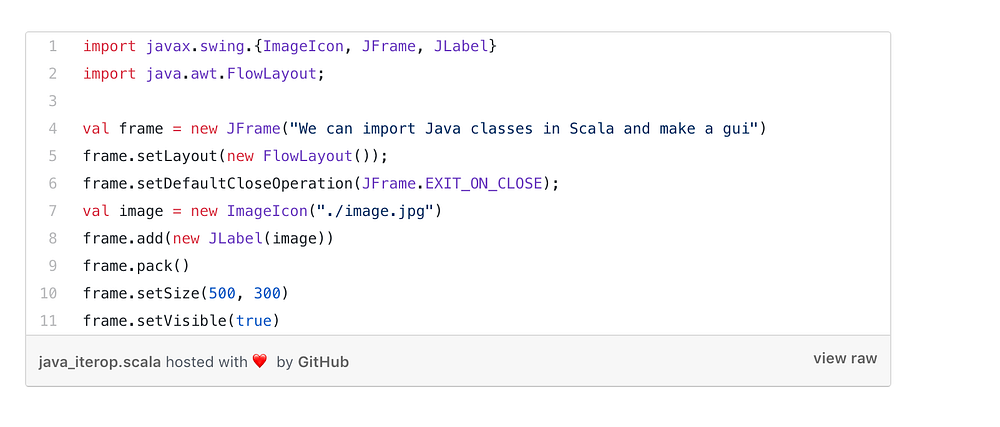
Task: Click the frame.pack() call
Action: point(136,266)
